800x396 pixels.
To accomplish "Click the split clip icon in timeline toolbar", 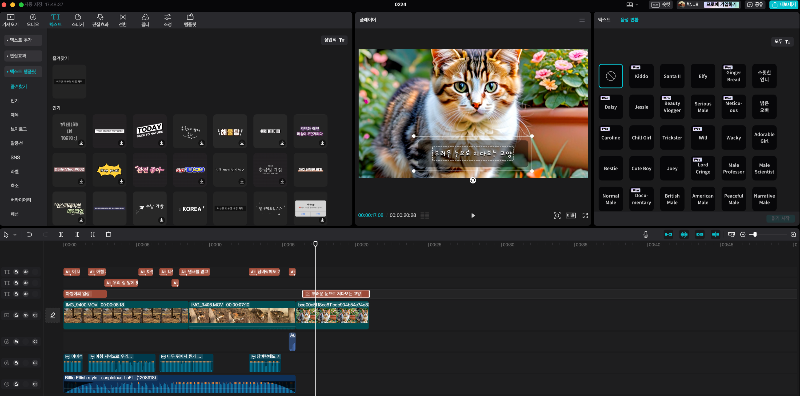I will (x=61, y=235).
